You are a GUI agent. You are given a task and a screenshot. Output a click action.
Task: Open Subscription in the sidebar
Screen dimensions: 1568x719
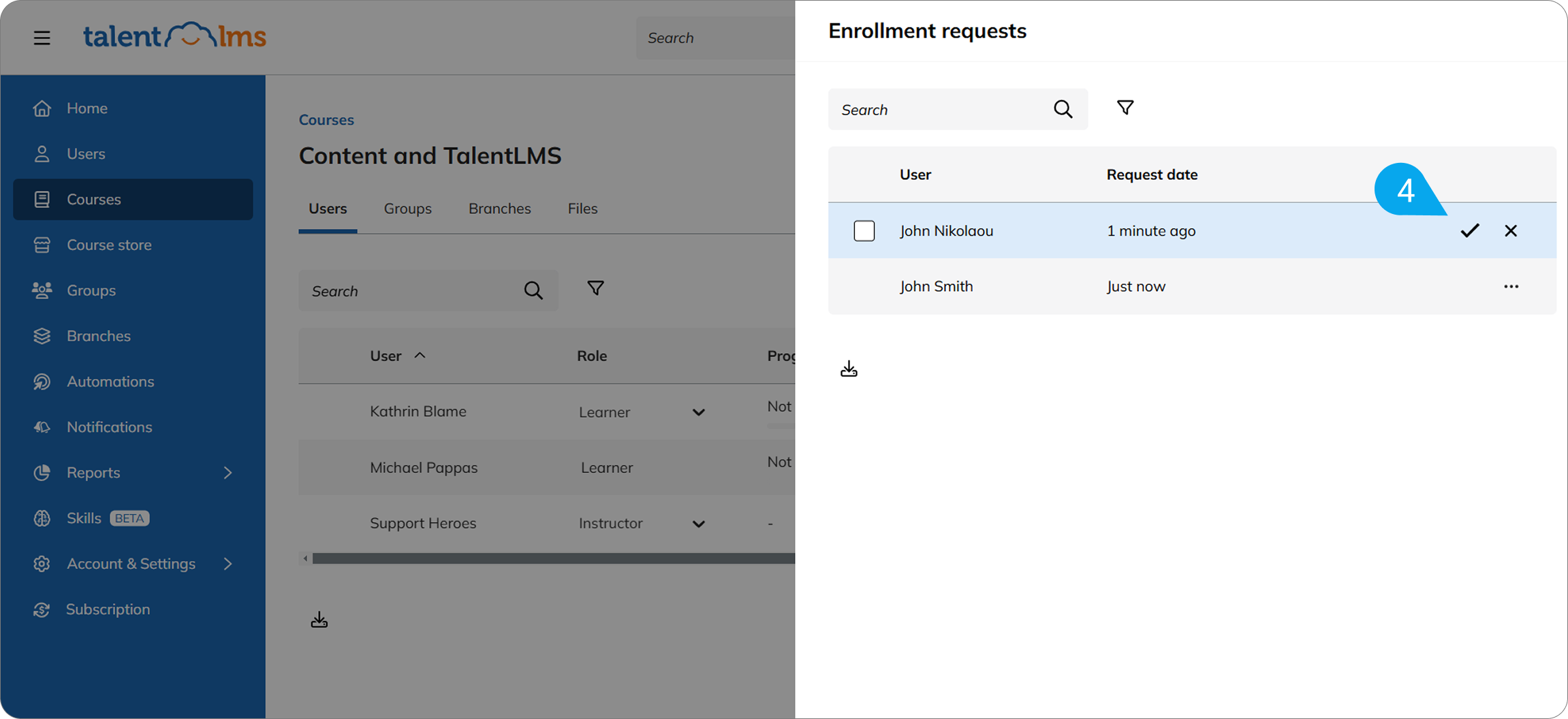pos(133,610)
